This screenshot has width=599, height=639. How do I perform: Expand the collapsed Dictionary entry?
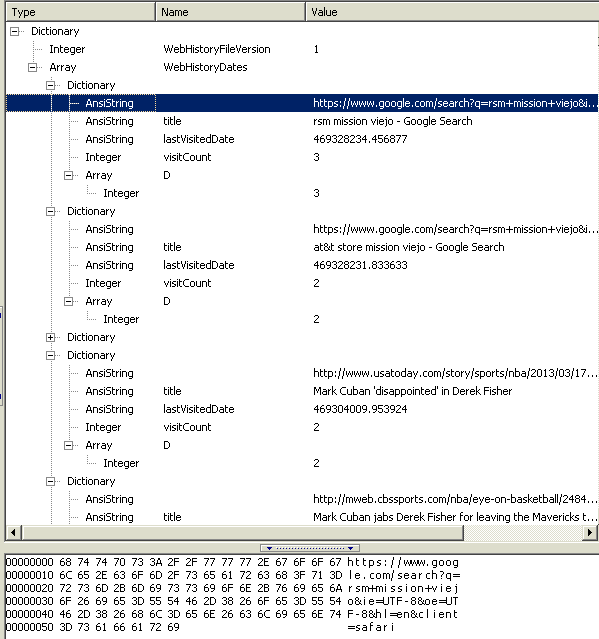coord(51,337)
